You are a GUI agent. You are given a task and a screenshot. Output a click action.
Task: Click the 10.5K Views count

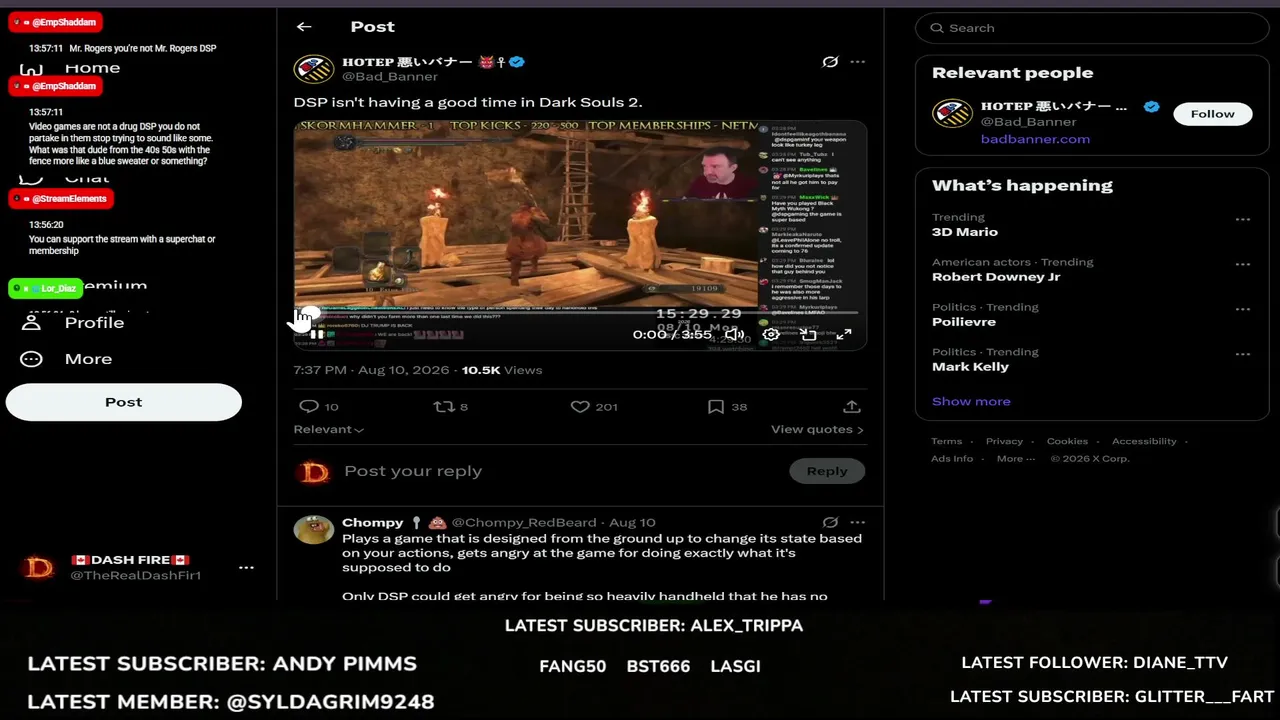502,370
